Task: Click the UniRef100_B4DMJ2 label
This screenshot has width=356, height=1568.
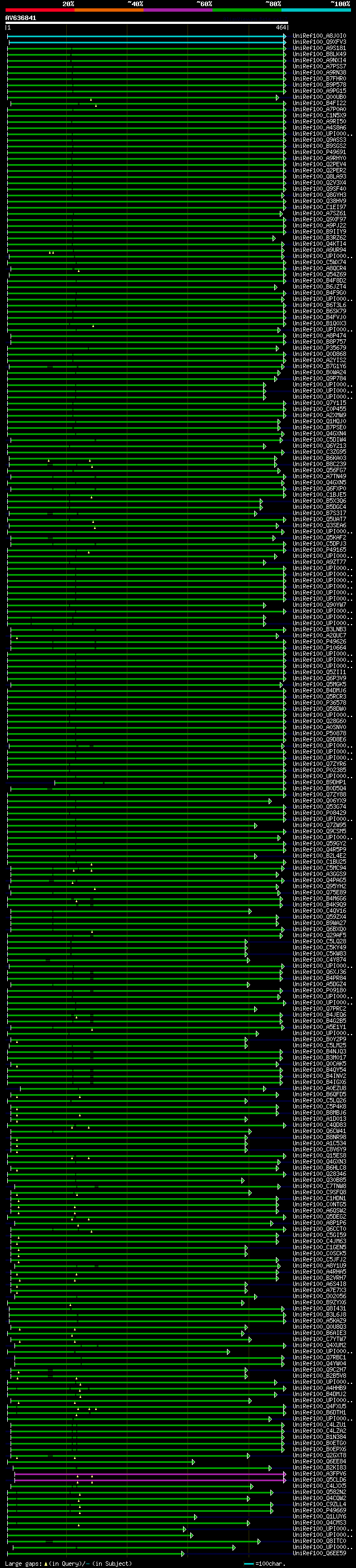Action: click(x=319, y=1394)
